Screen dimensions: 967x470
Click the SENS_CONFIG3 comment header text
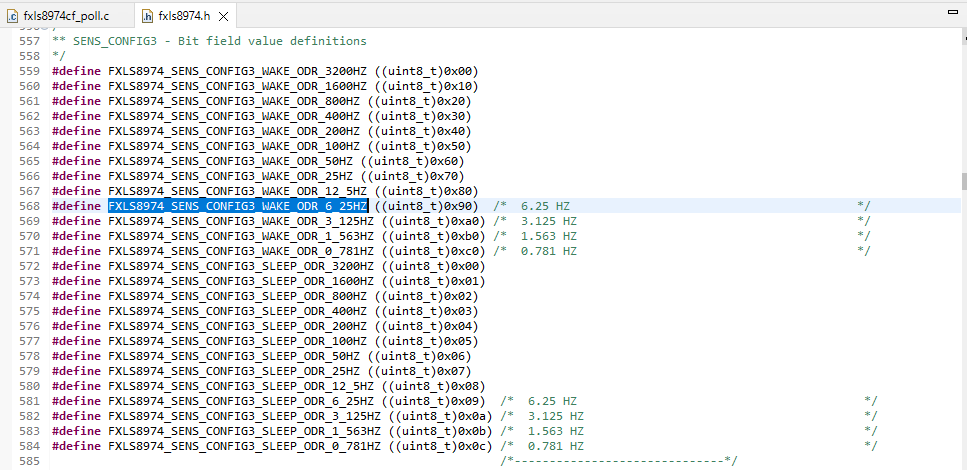pos(209,41)
